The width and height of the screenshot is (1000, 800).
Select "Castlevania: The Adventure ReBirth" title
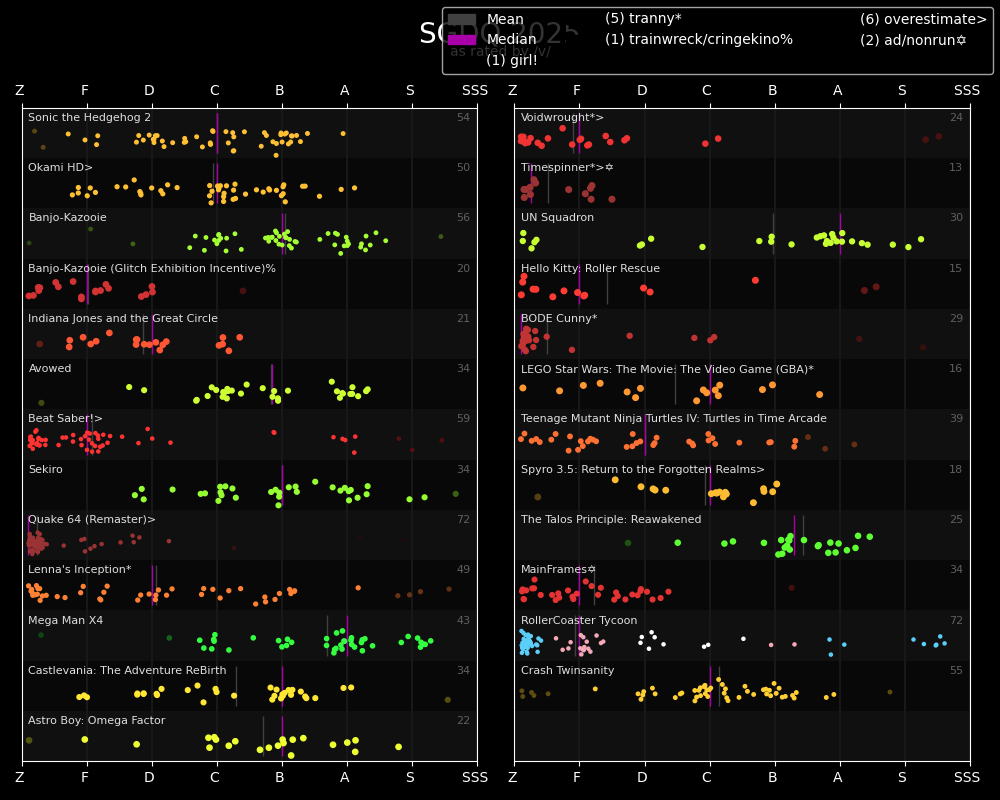click(127, 670)
